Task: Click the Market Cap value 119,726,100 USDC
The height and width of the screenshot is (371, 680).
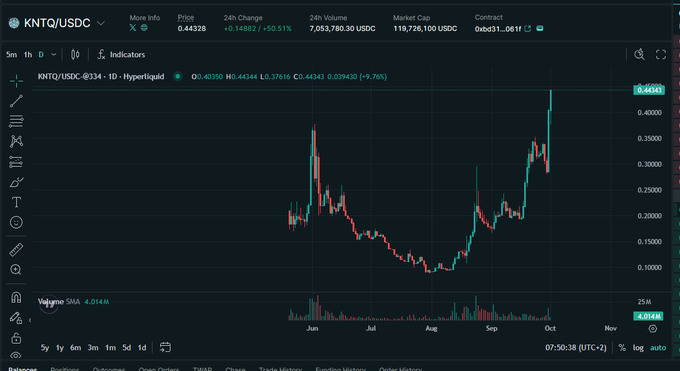Action: [x=425, y=29]
